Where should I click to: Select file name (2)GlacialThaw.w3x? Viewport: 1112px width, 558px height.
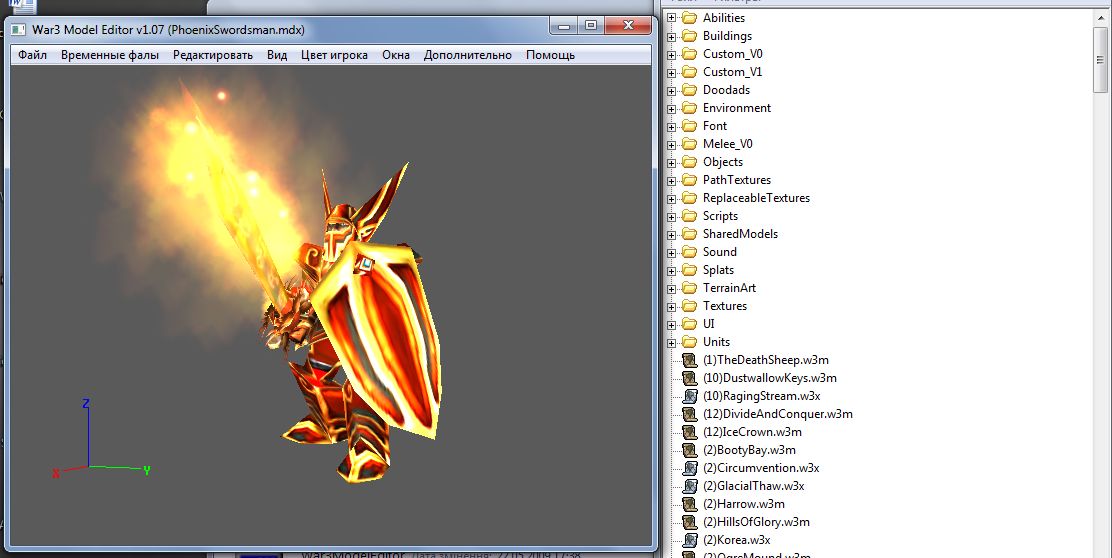(x=753, y=486)
